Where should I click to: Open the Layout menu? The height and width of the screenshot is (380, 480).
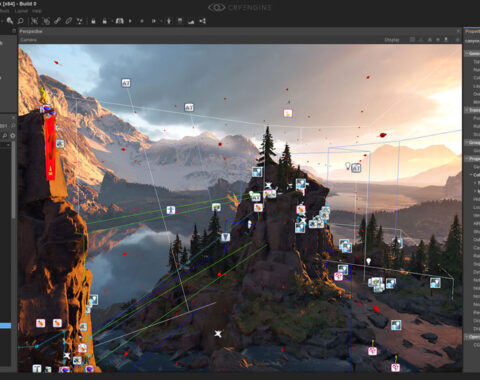tap(21, 11)
